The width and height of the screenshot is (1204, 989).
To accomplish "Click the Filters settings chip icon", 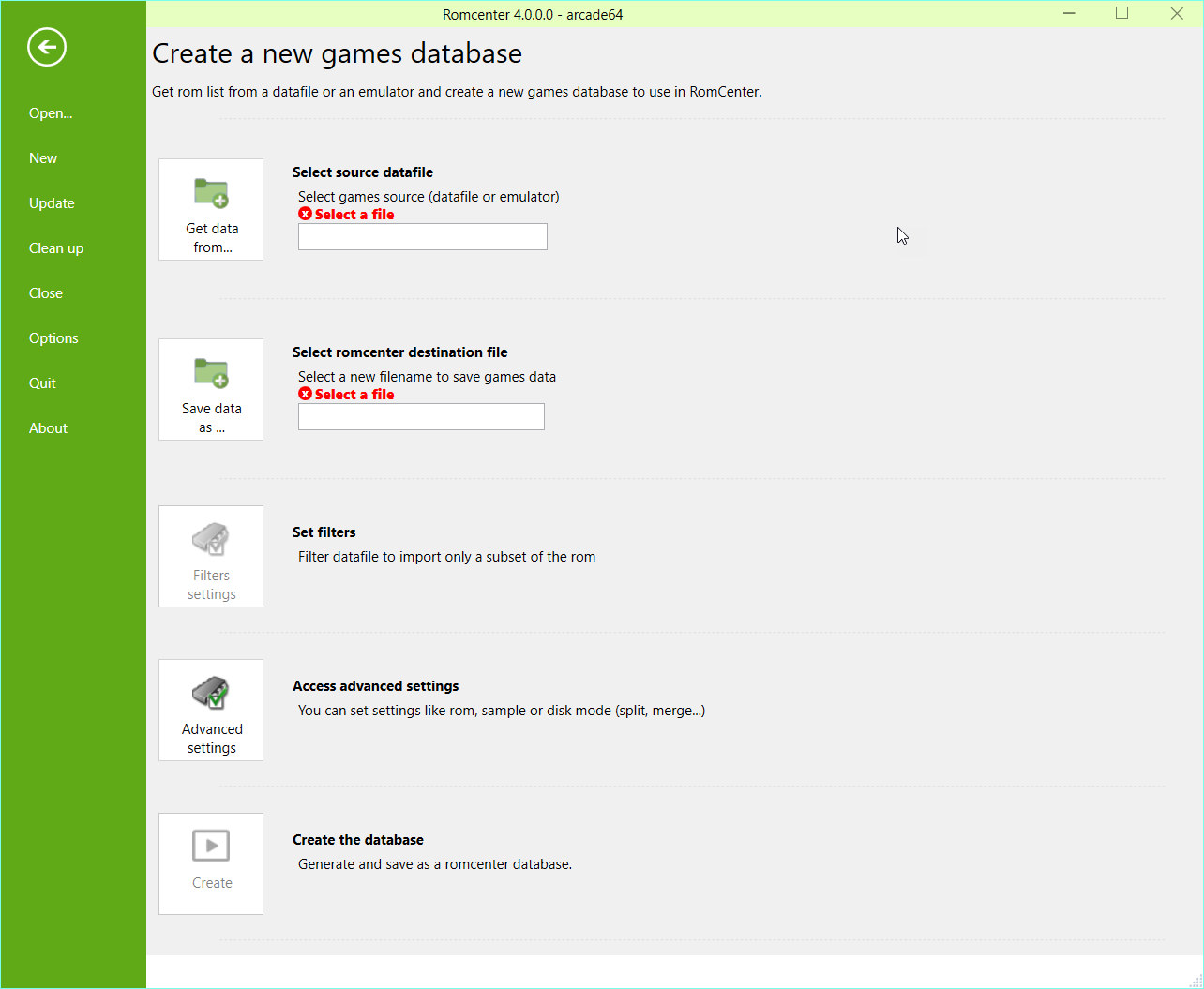I will pyautogui.click(x=211, y=539).
